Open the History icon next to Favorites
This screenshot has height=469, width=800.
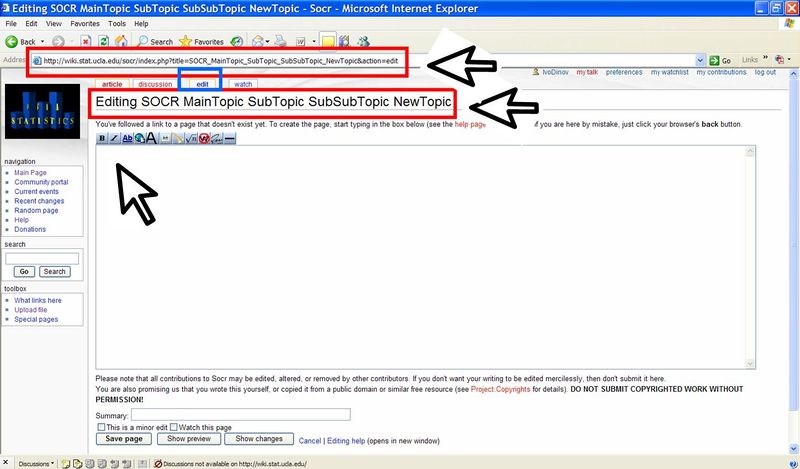236,42
